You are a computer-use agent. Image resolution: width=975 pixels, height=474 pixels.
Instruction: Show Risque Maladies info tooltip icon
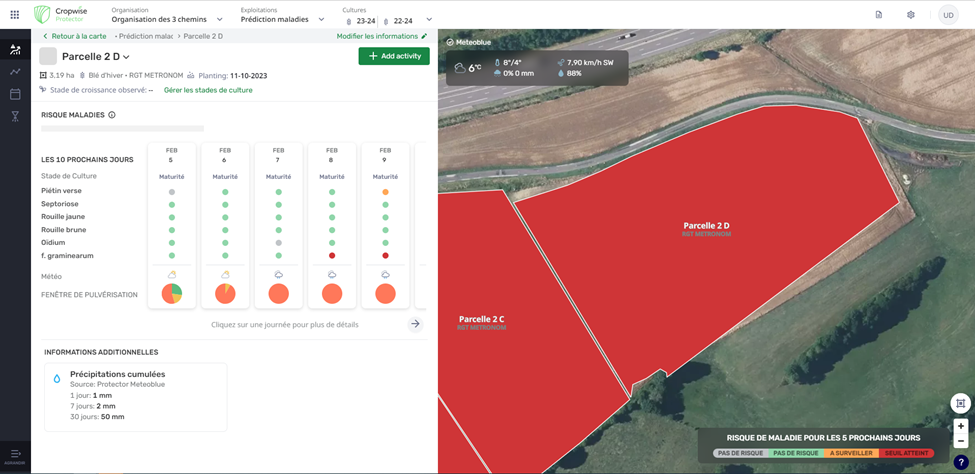[x=112, y=115]
